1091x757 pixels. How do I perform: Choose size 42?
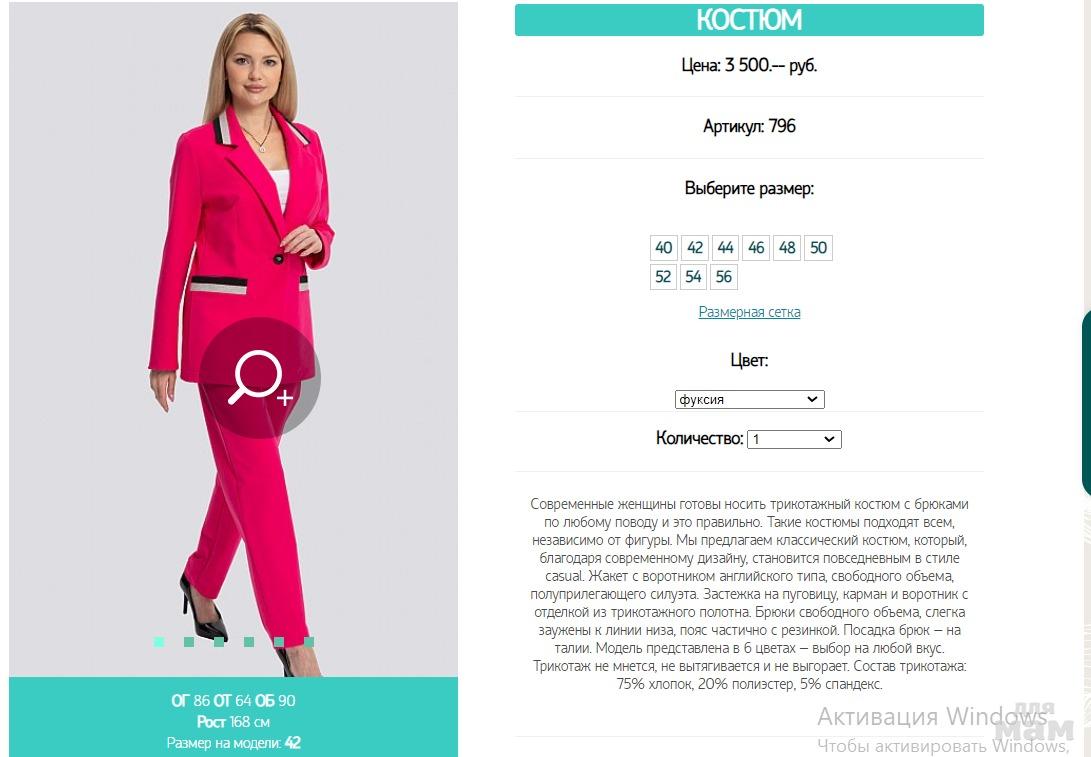pyautogui.click(x=694, y=248)
